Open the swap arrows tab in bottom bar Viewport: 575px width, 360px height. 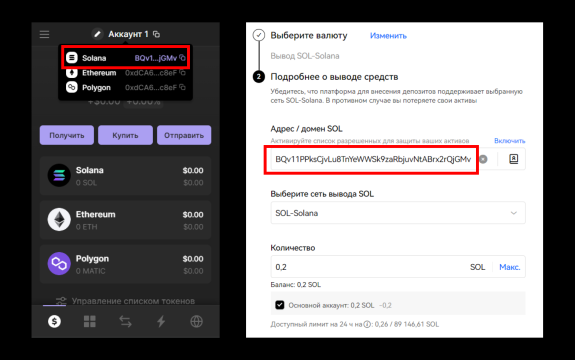(x=125, y=322)
